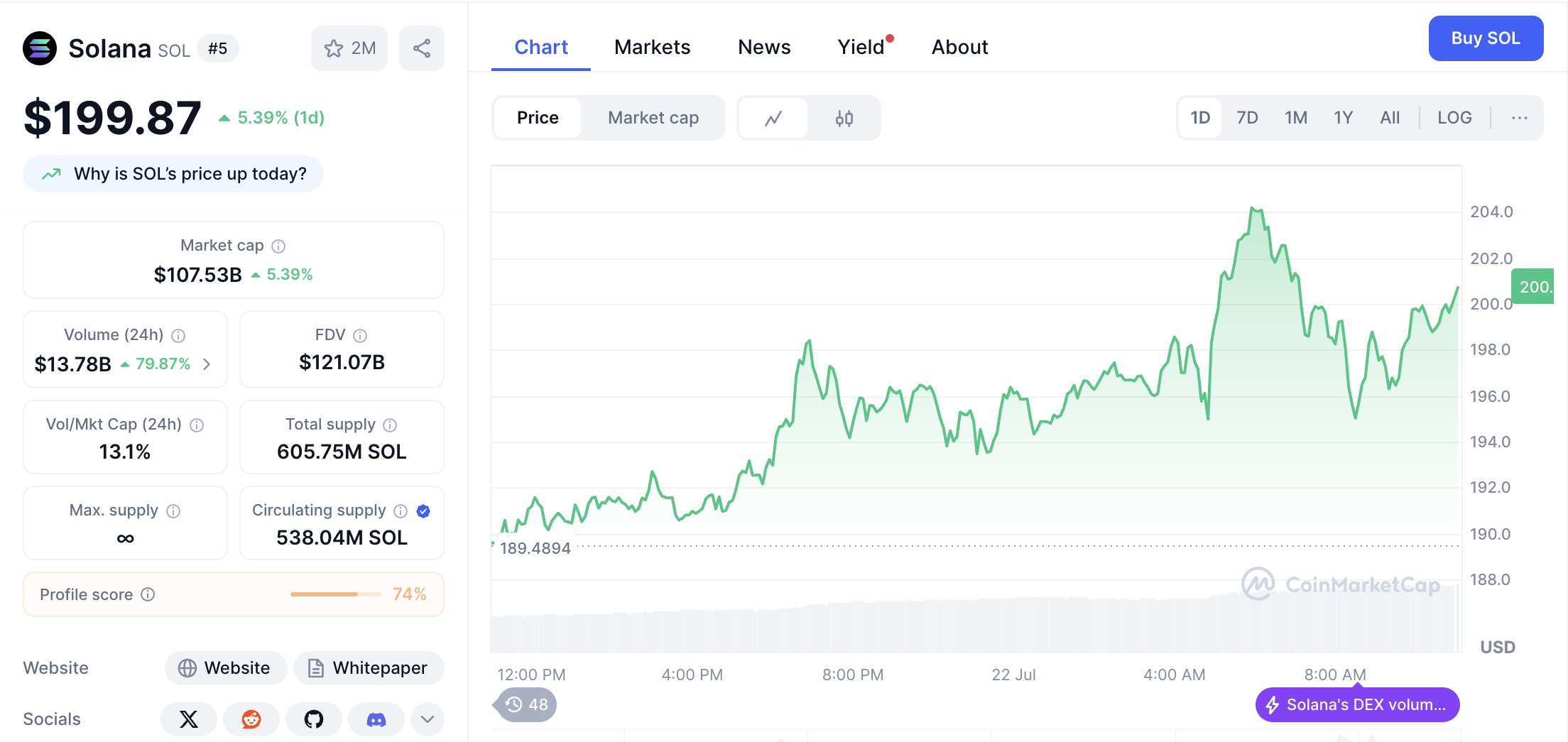Click the $199.87 price value
Image resolution: width=1568 pixels, height=742 pixels.
112,118
